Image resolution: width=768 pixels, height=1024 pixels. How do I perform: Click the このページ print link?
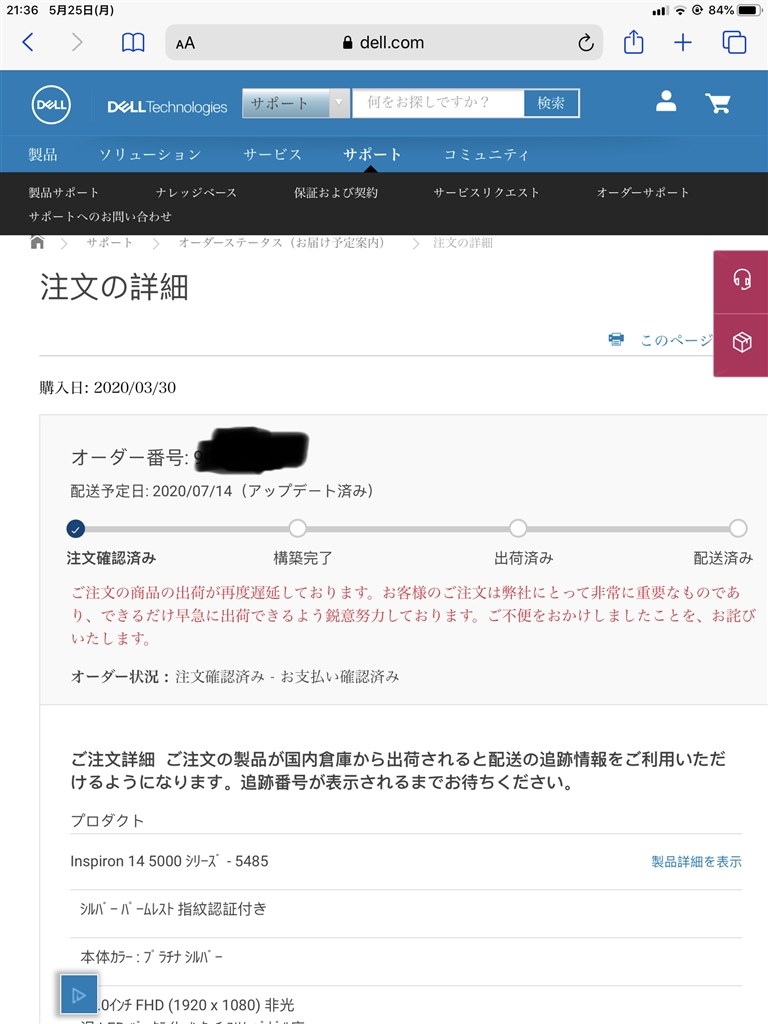pos(677,340)
